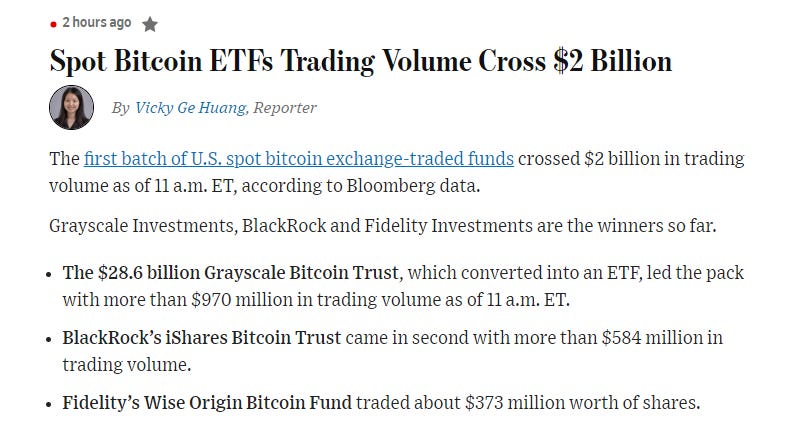Click the bold Fidelity's Wise Origin Bitcoin Fund text
Viewport: 795px width, 440px height.
pyautogui.click(x=207, y=403)
